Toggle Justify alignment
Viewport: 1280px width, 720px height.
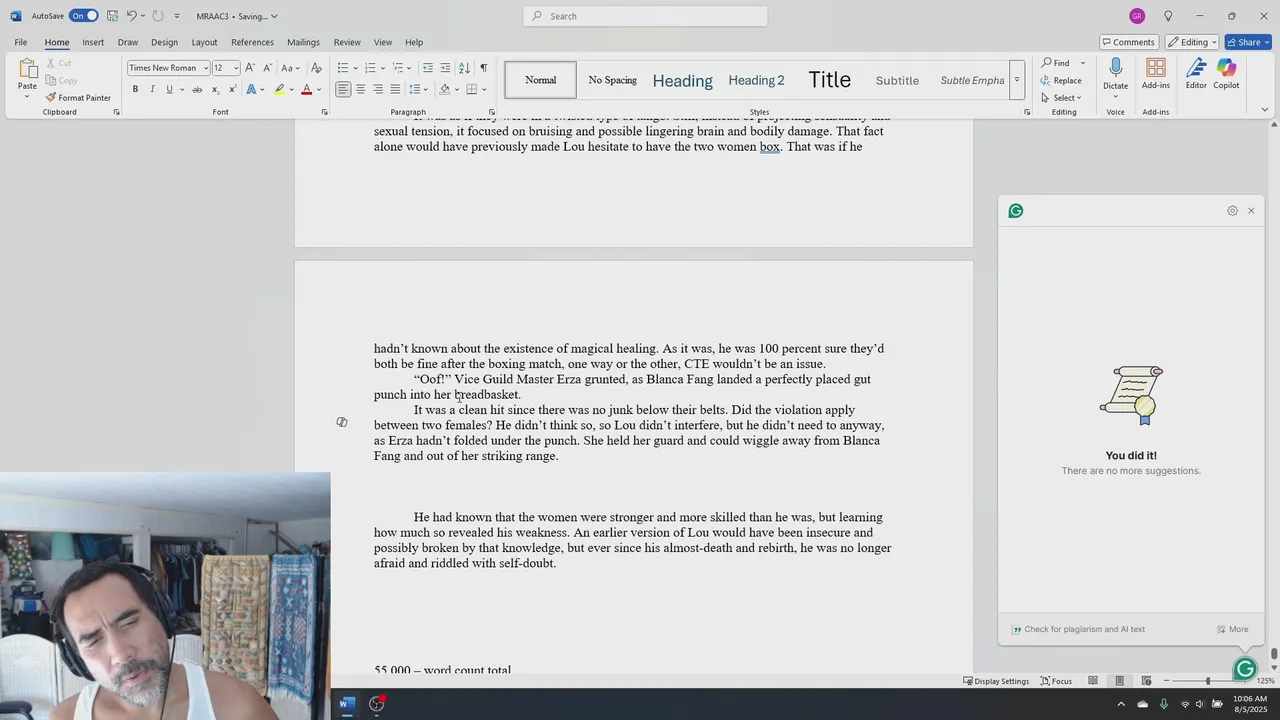point(395,90)
